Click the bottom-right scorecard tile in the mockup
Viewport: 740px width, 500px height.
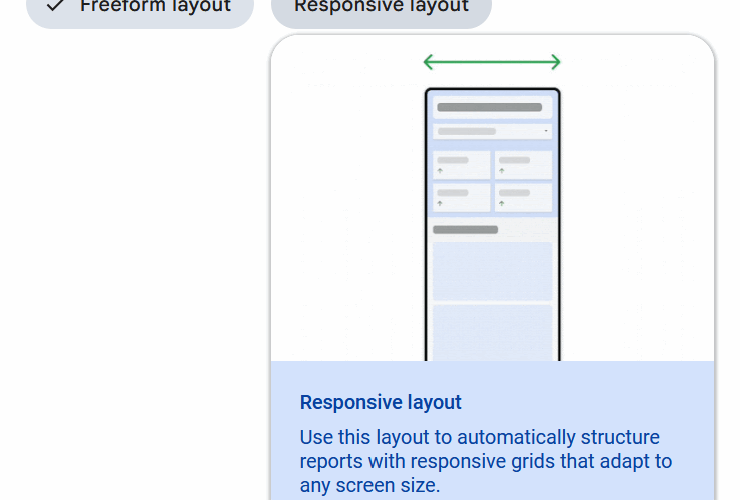click(x=523, y=197)
